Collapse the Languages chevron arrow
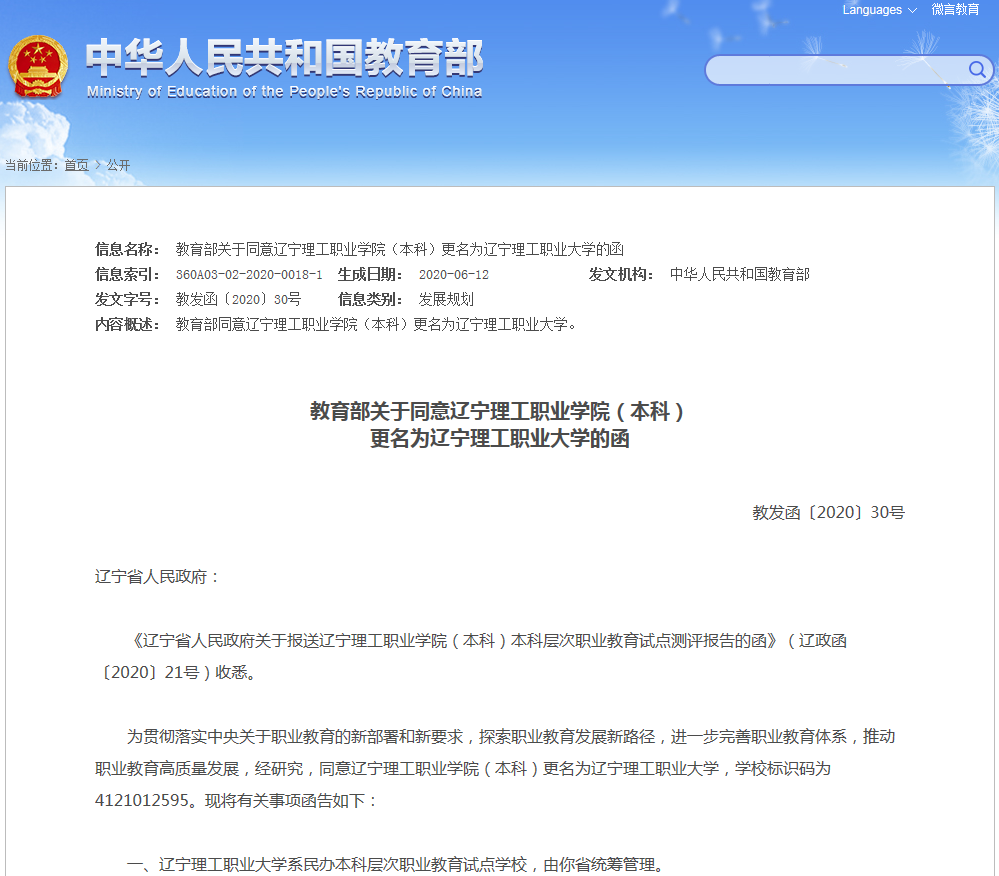This screenshot has height=876, width=999. click(x=910, y=9)
